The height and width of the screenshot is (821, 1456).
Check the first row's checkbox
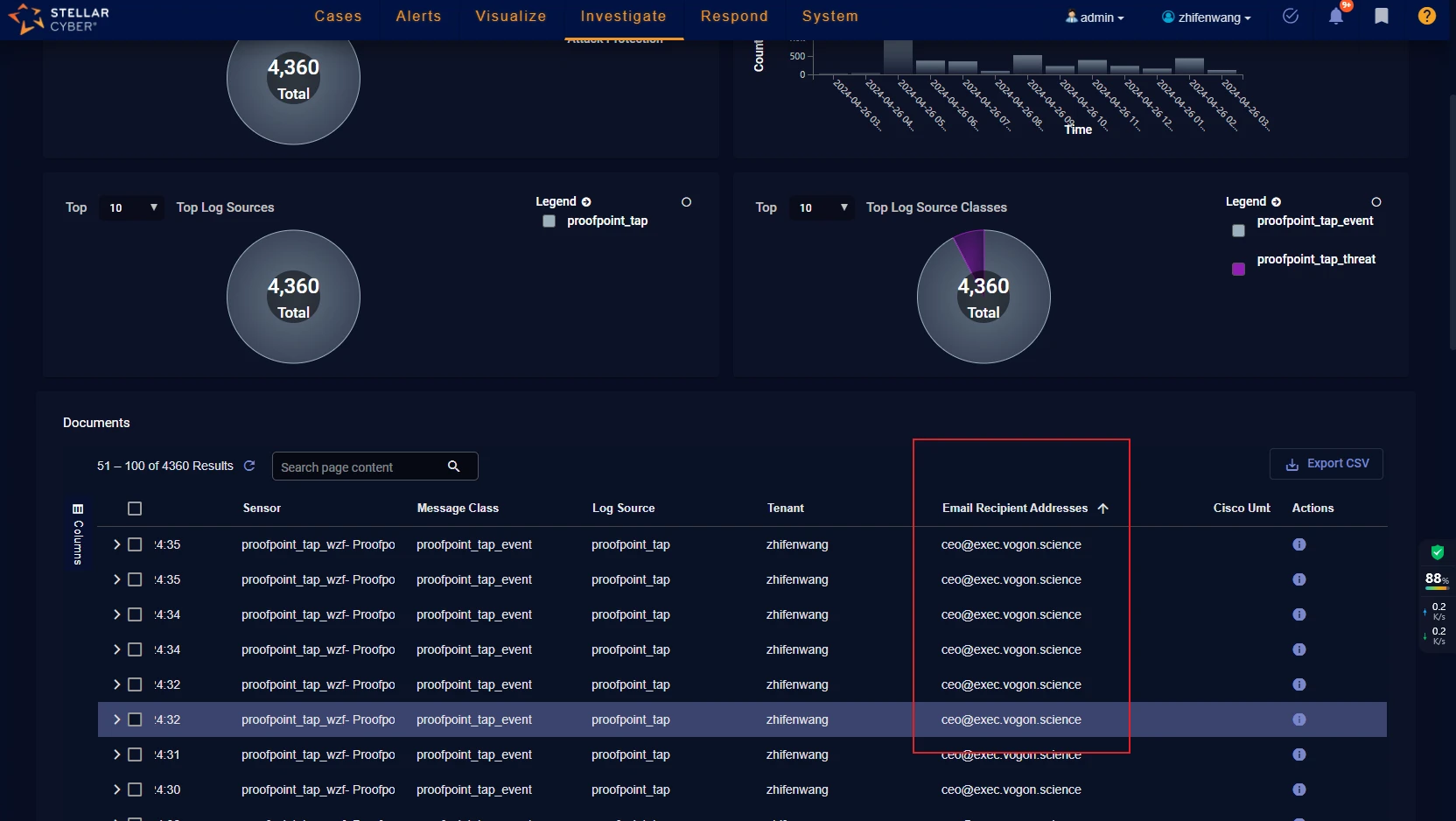click(x=135, y=544)
